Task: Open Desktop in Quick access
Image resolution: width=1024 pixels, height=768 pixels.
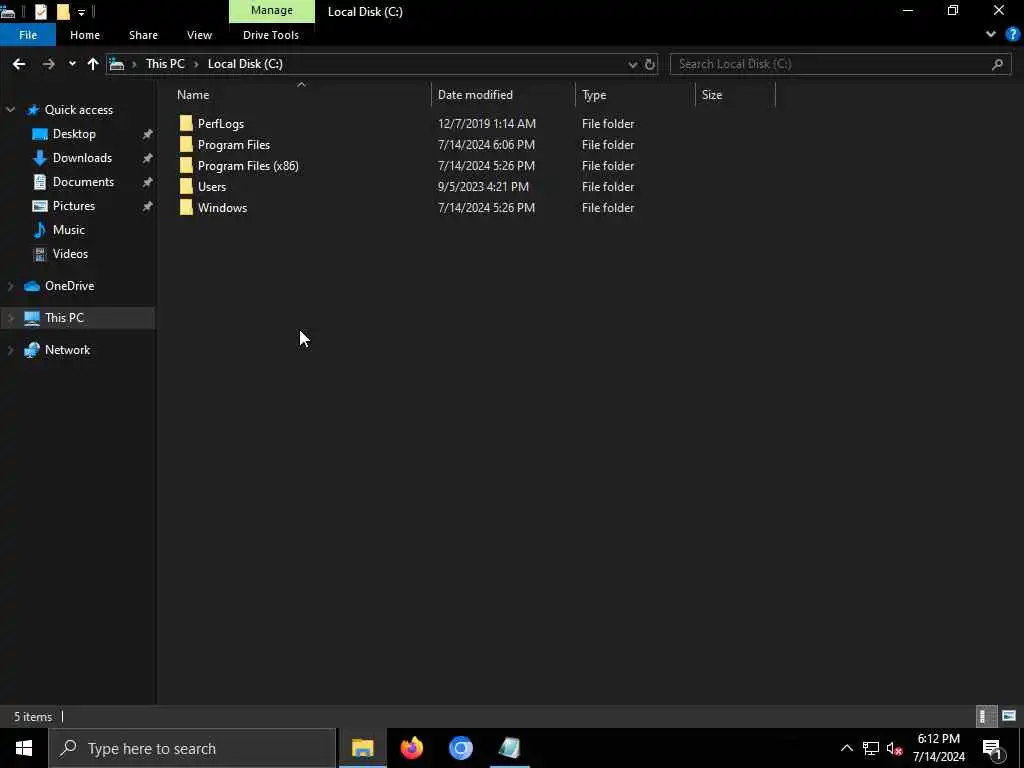Action: click(x=74, y=134)
